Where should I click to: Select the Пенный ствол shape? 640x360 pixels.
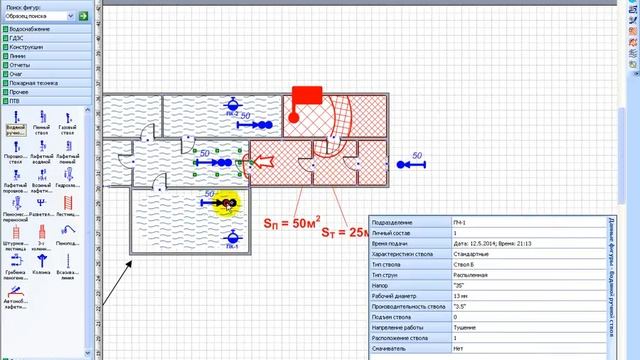coord(42,123)
